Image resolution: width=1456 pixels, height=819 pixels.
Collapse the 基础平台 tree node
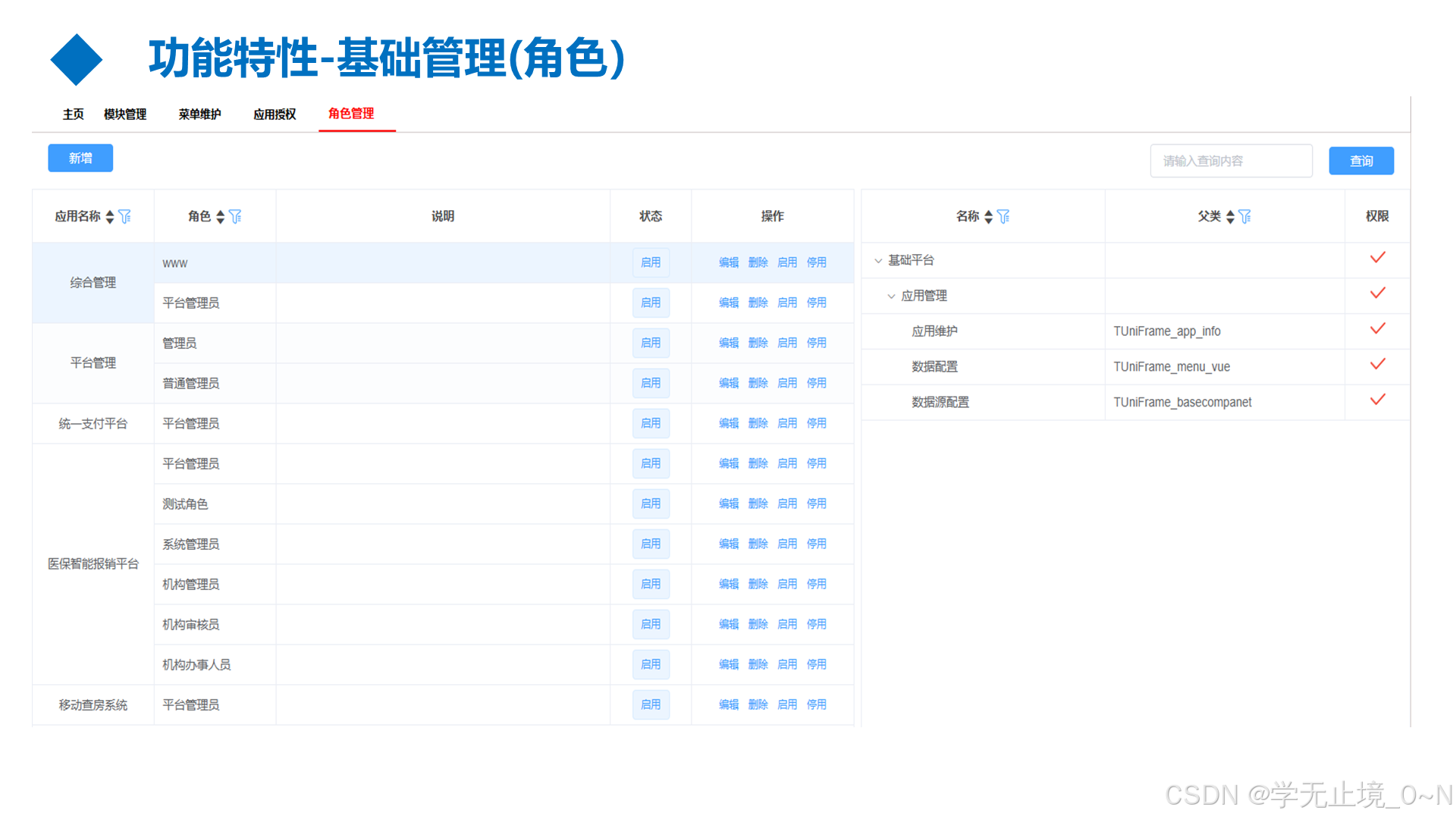[879, 260]
